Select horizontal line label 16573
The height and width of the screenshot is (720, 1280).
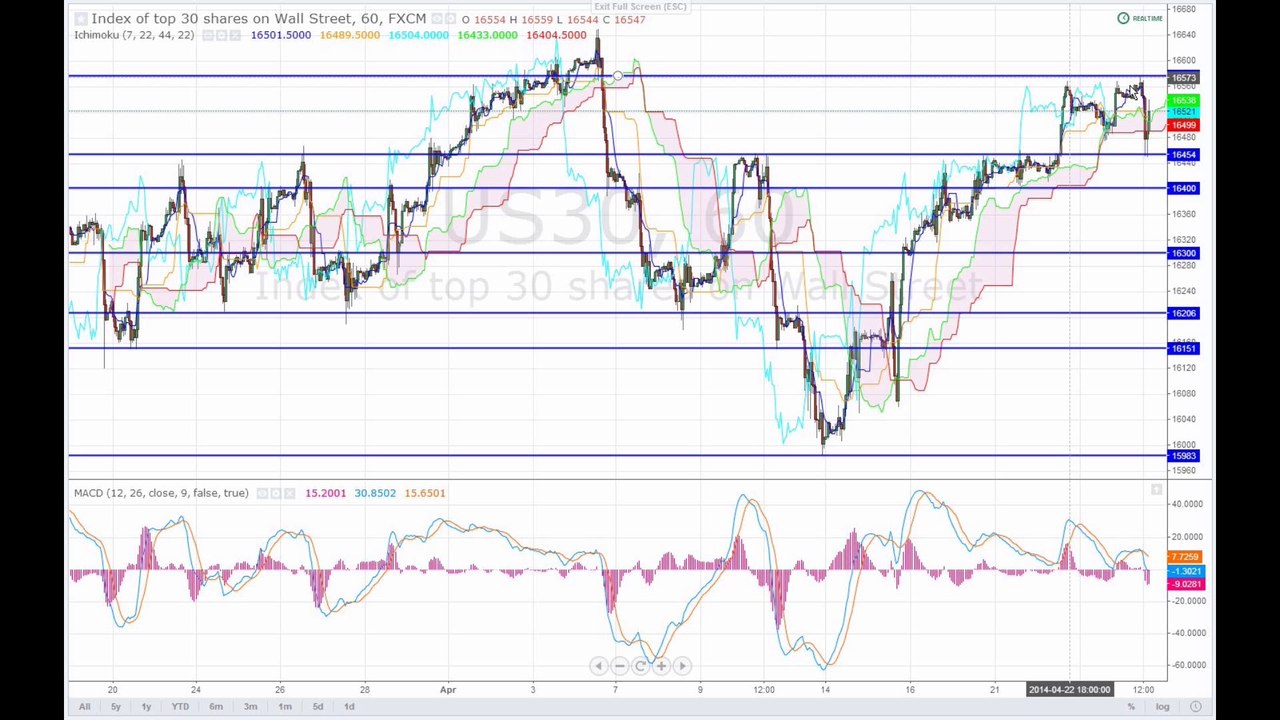(x=1183, y=78)
